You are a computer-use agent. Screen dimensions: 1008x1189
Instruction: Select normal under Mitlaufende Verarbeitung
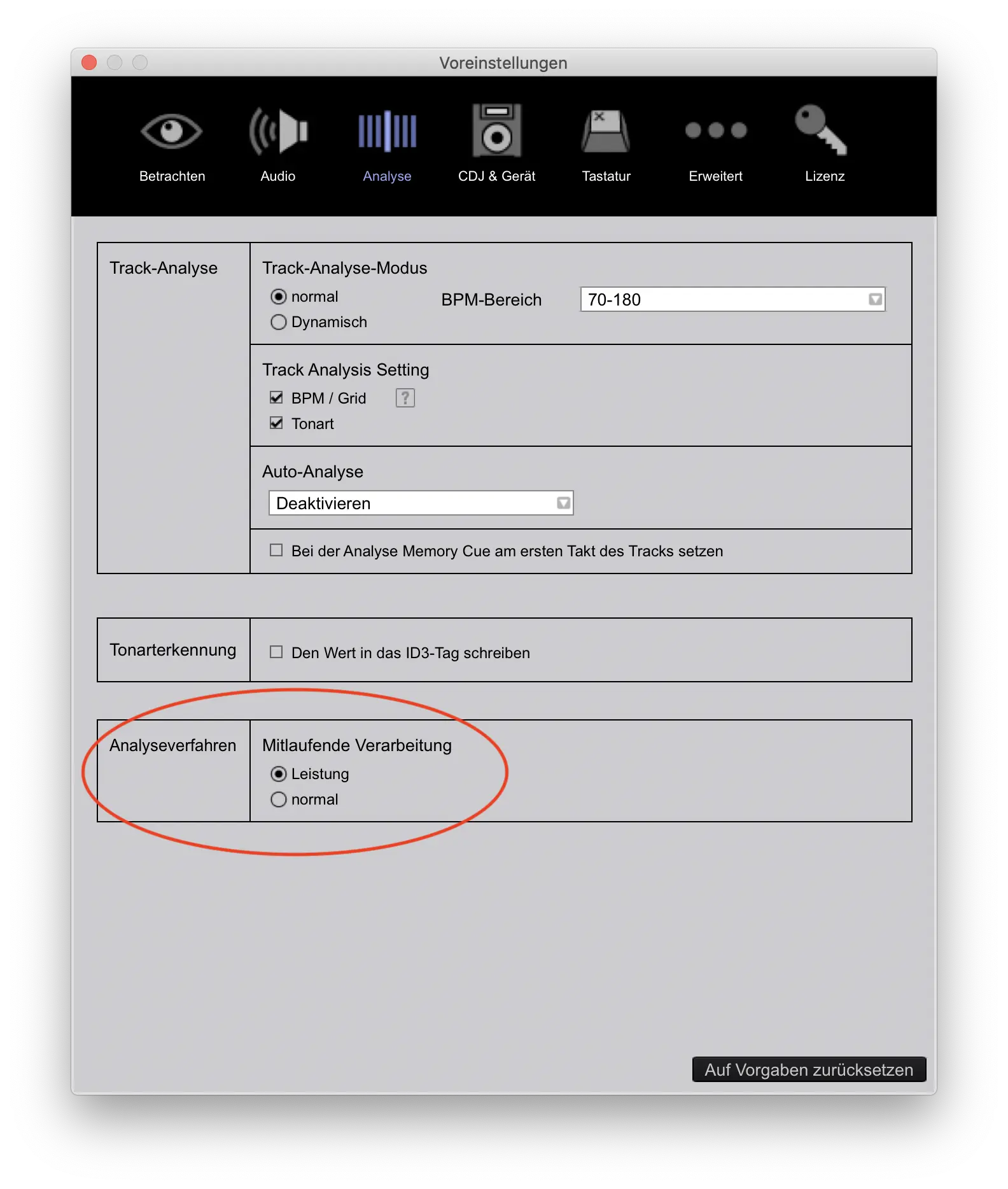tap(279, 799)
